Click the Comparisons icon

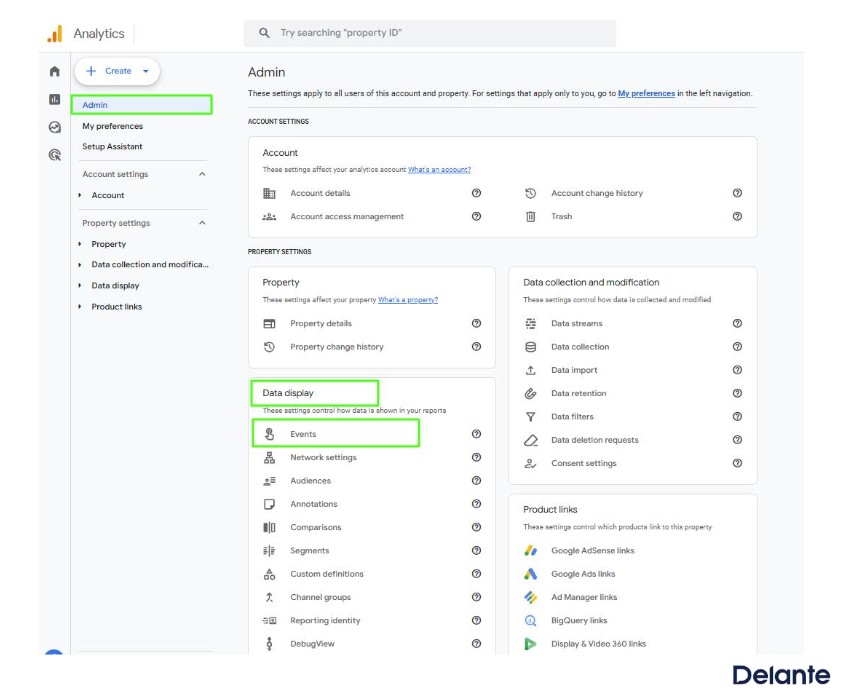[269, 527]
